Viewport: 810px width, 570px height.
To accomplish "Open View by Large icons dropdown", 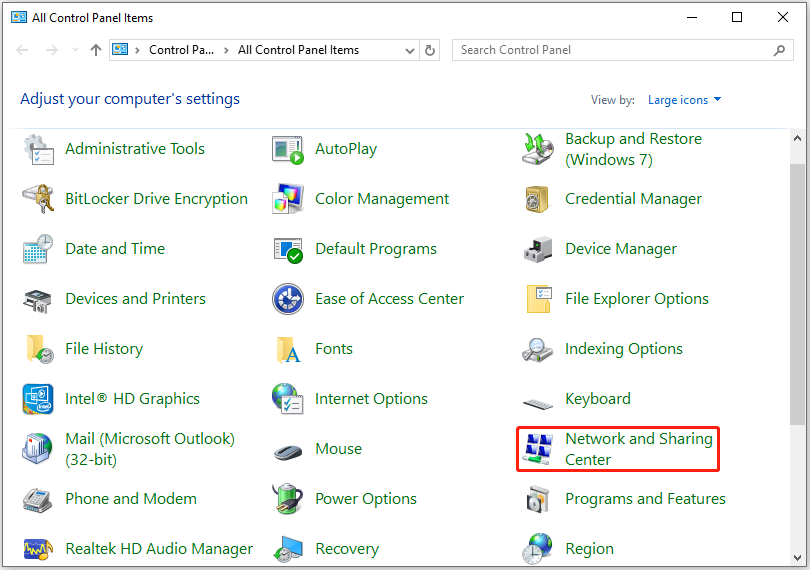I will [x=684, y=100].
